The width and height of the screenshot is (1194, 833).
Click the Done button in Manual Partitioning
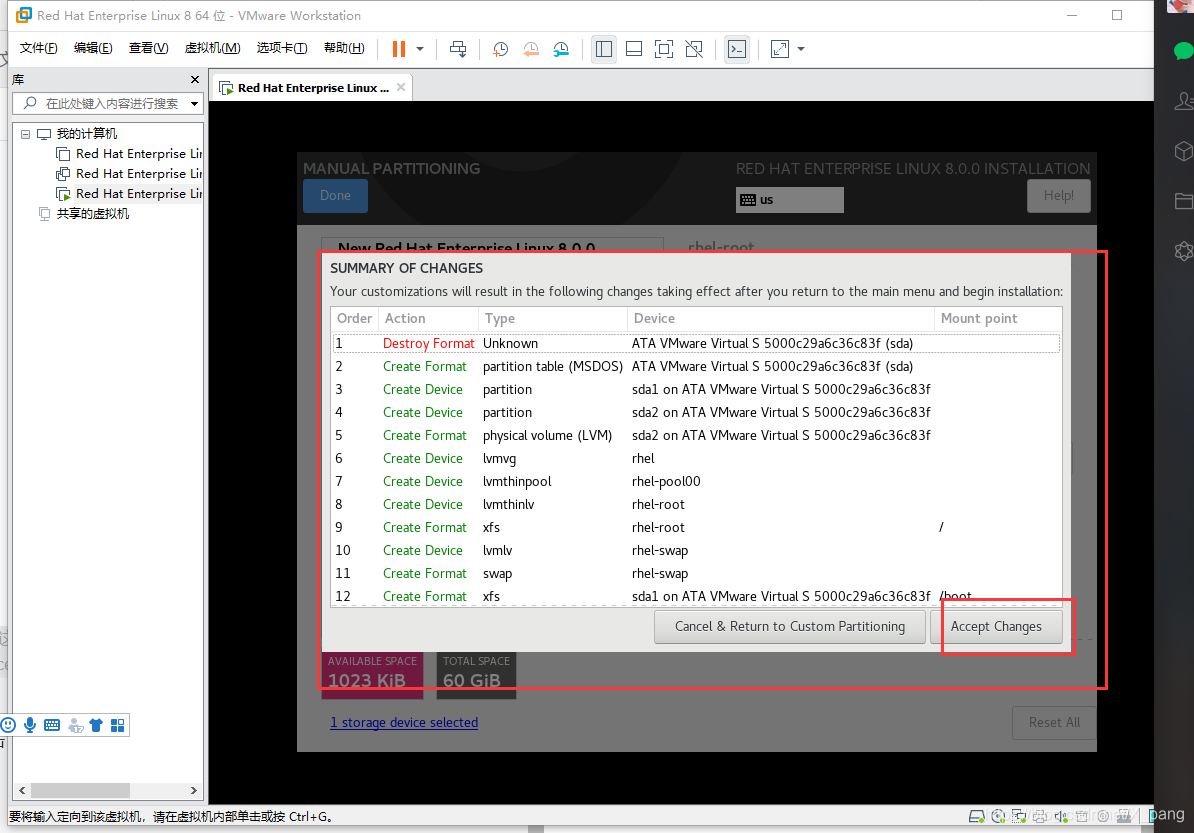click(x=335, y=196)
